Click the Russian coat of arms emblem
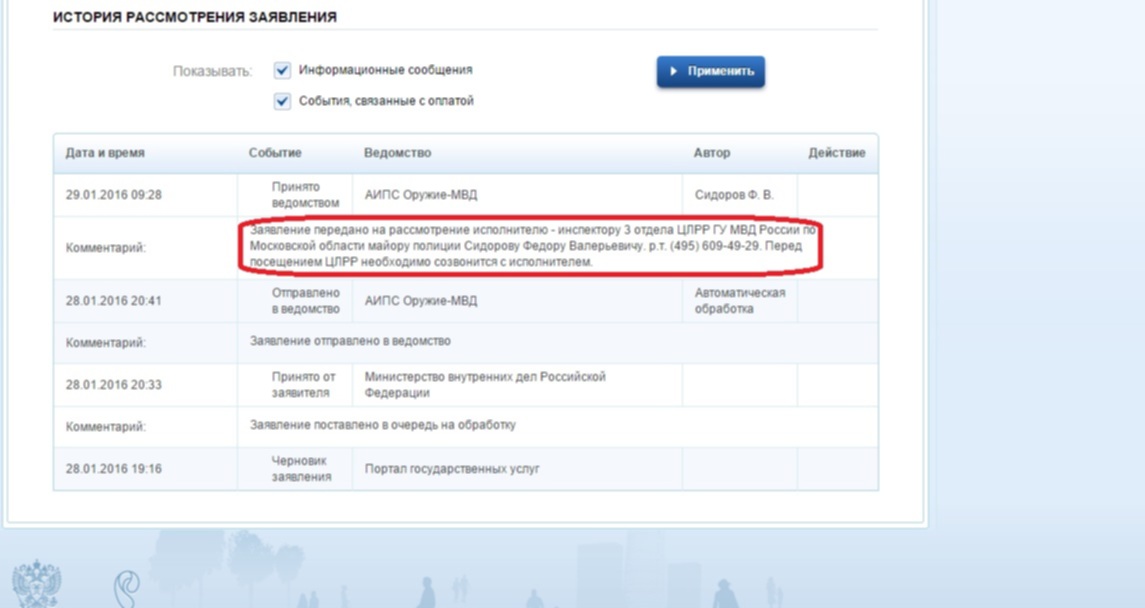 (37, 585)
